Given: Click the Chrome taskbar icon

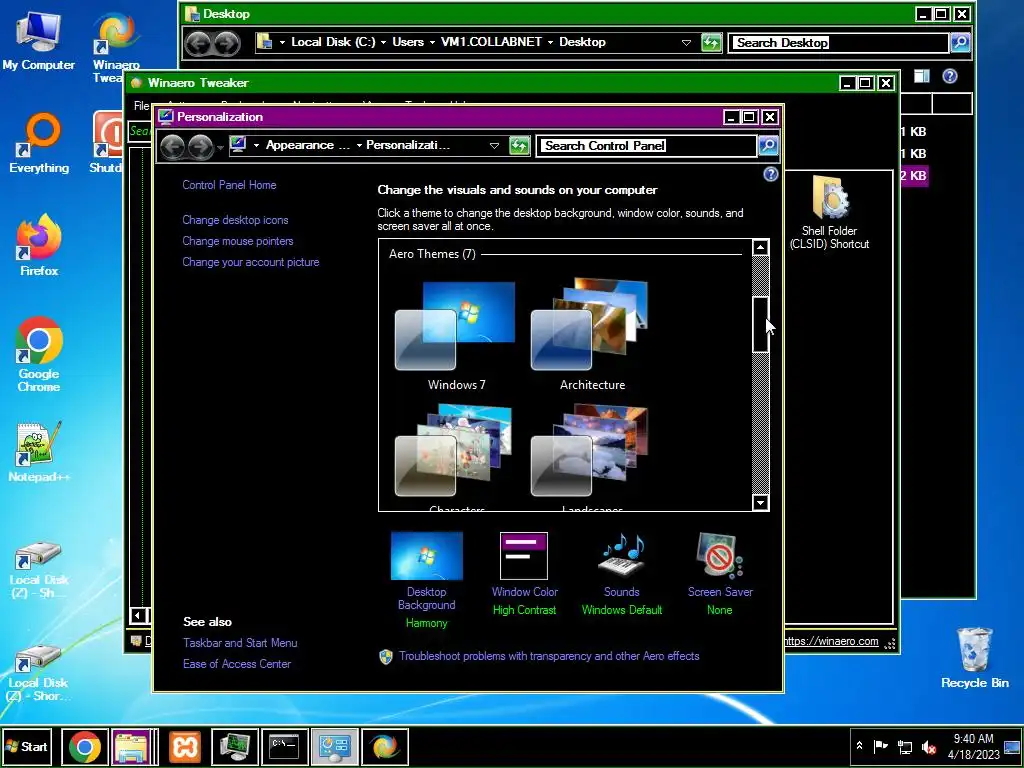Looking at the screenshot, I should (x=85, y=747).
